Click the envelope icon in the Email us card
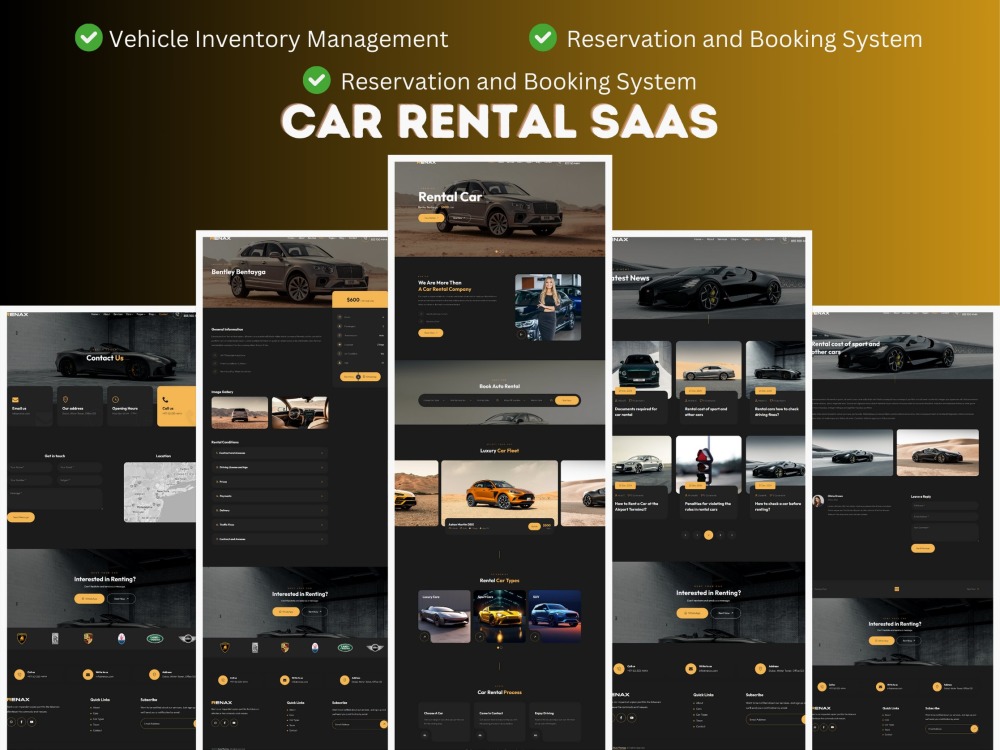The image size is (1000, 750). click(x=15, y=400)
